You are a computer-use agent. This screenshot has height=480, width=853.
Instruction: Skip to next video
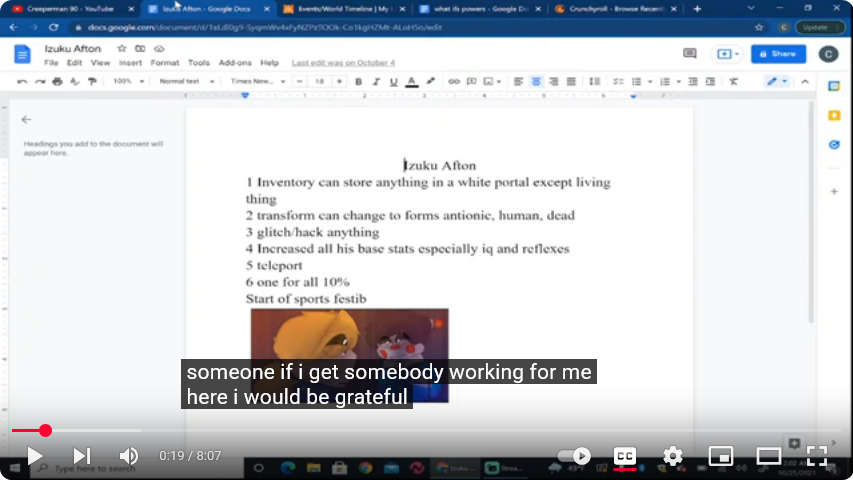[82, 456]
